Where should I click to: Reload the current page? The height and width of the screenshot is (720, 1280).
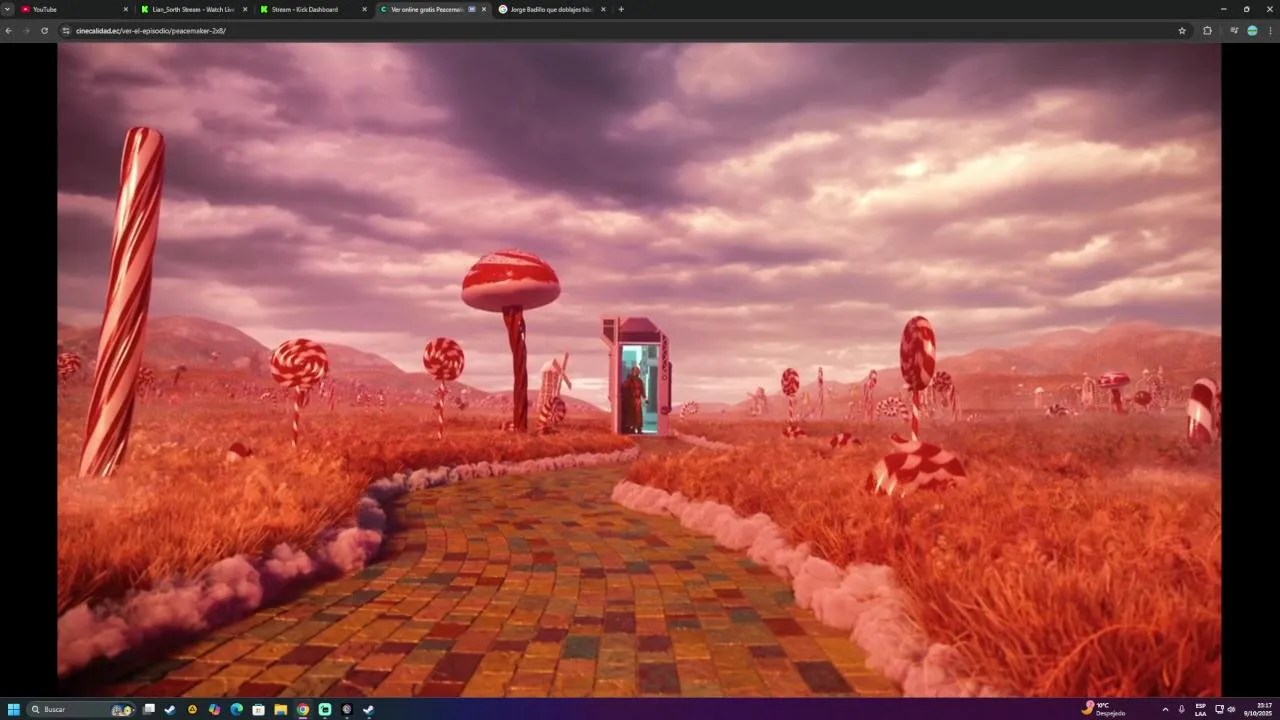point(44,30)
